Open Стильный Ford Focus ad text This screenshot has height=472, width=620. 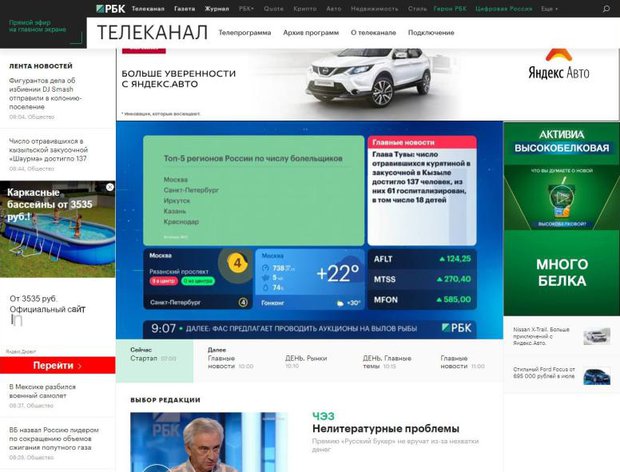(543, 372)
